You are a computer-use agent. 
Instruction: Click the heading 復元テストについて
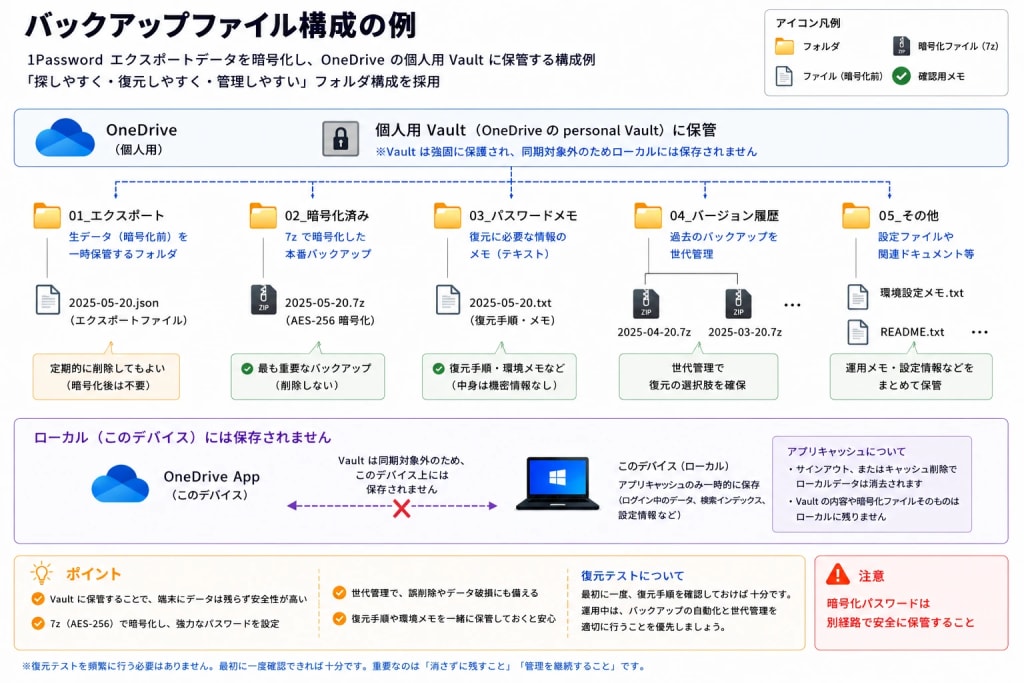pyautogui.click(x=632, y=576)
